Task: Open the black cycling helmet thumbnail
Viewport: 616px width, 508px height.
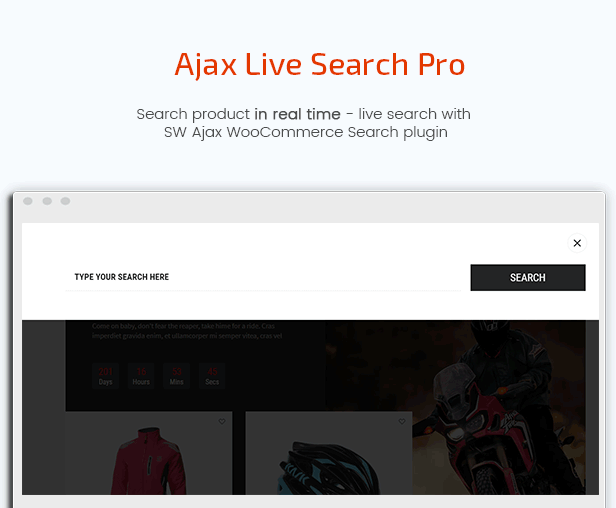Action: pos(328,468)
